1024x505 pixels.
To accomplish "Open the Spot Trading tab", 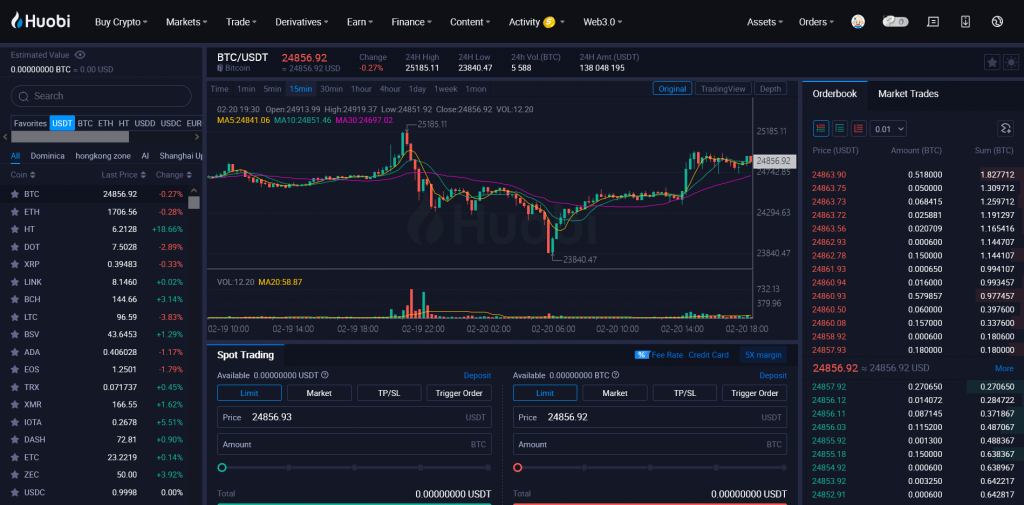I will point(246,355).
